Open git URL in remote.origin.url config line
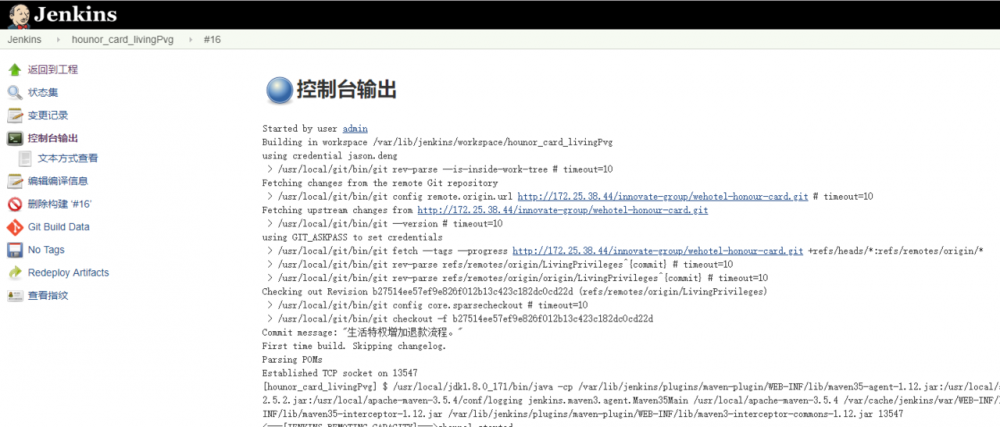This screenshot has height=427, width=1000. coord(663,196)
